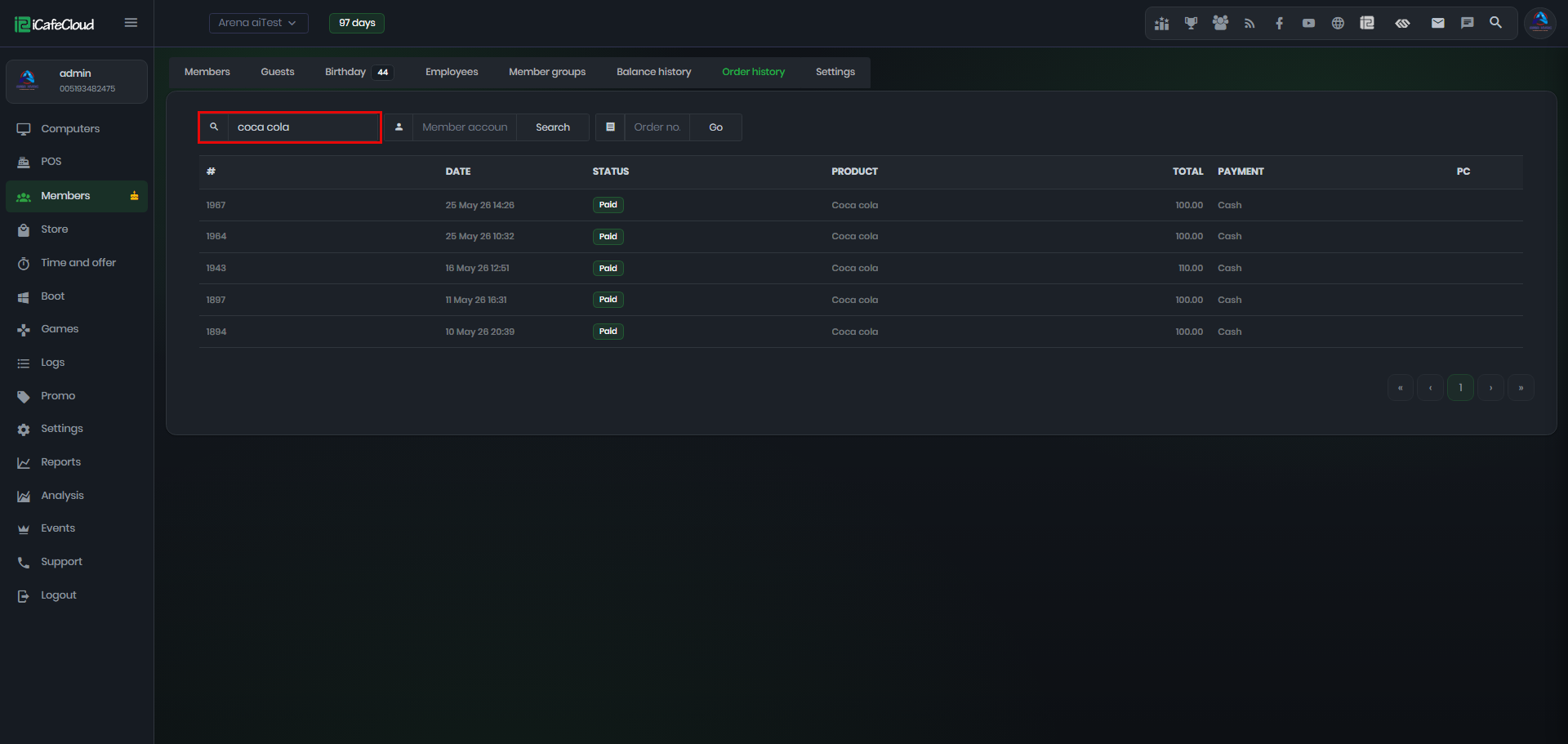Switch to the Birthday tab
The image size is (1568, 744).
pyautogui.click(x=359, y=72)
